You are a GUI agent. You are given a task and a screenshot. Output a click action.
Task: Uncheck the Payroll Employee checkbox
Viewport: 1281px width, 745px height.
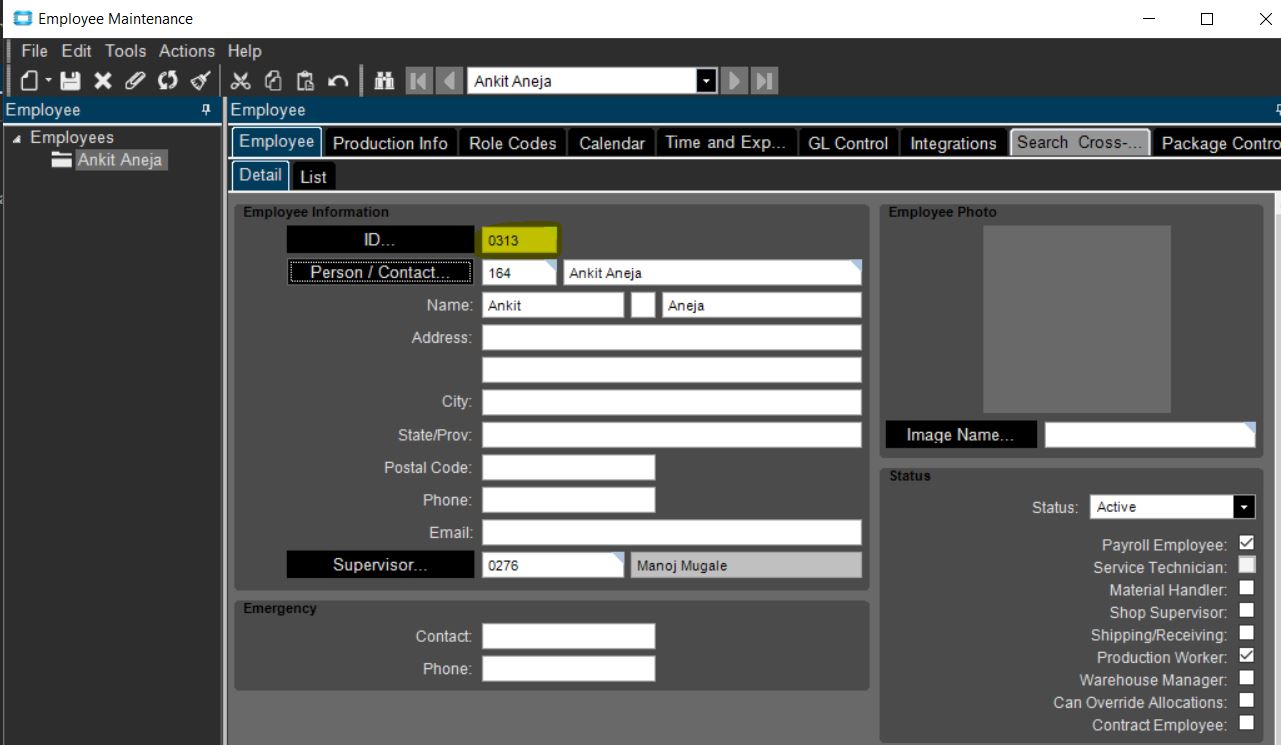1246,543
